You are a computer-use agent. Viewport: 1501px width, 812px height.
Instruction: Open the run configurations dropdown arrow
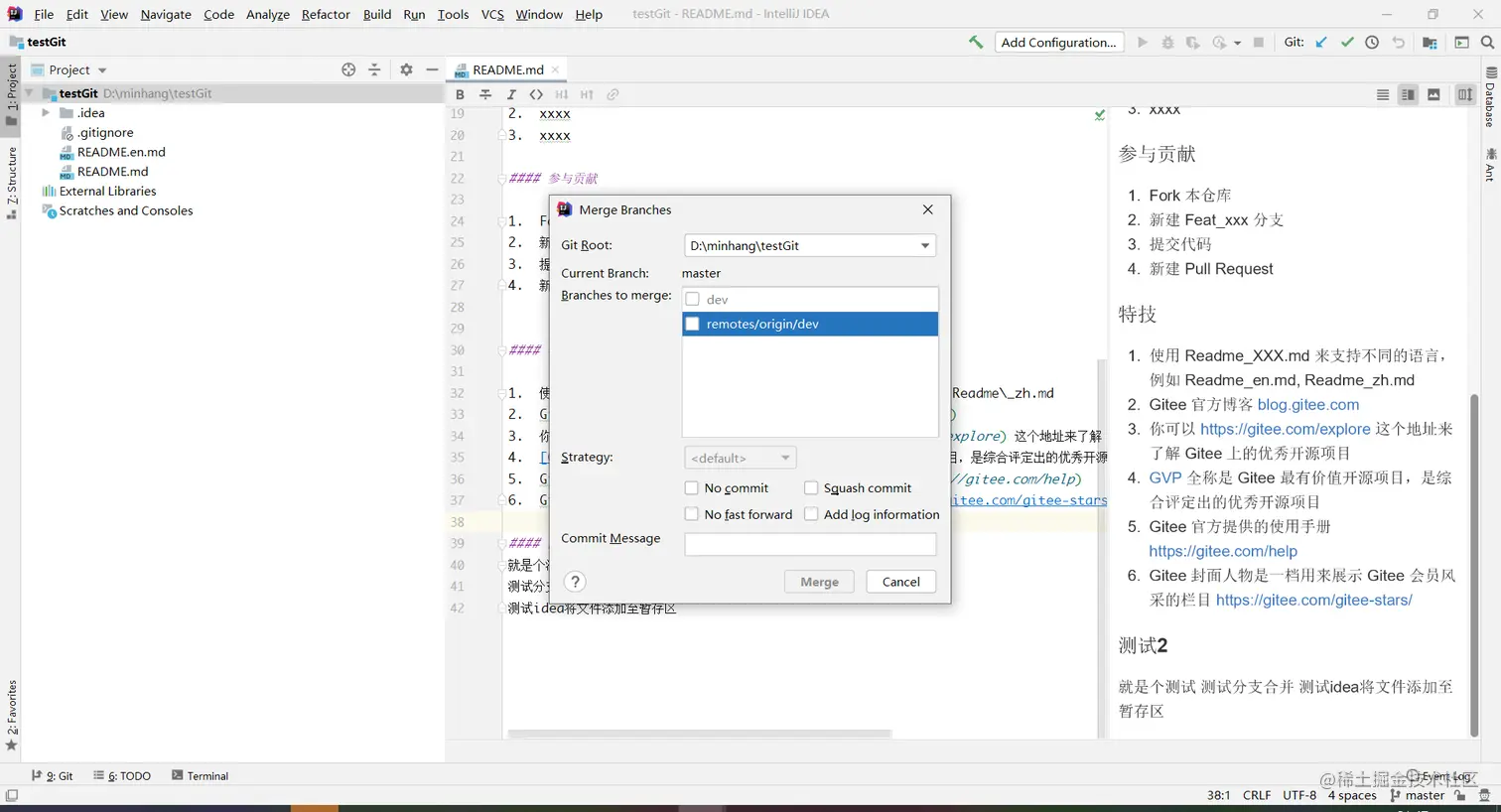[1237, 43]
